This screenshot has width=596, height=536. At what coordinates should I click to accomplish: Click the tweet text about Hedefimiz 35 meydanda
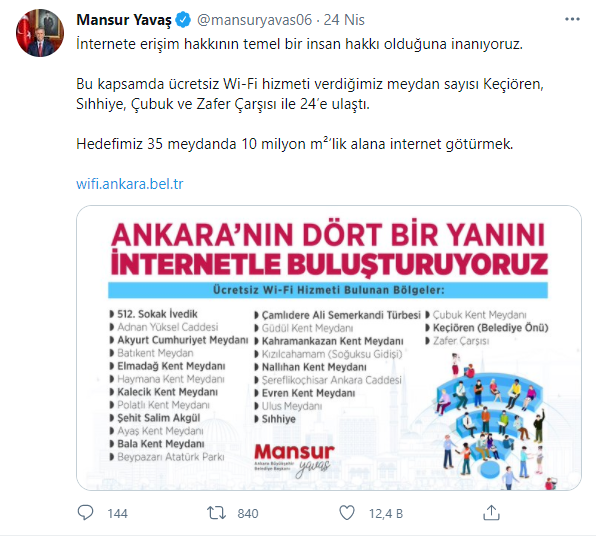[295, 144]
